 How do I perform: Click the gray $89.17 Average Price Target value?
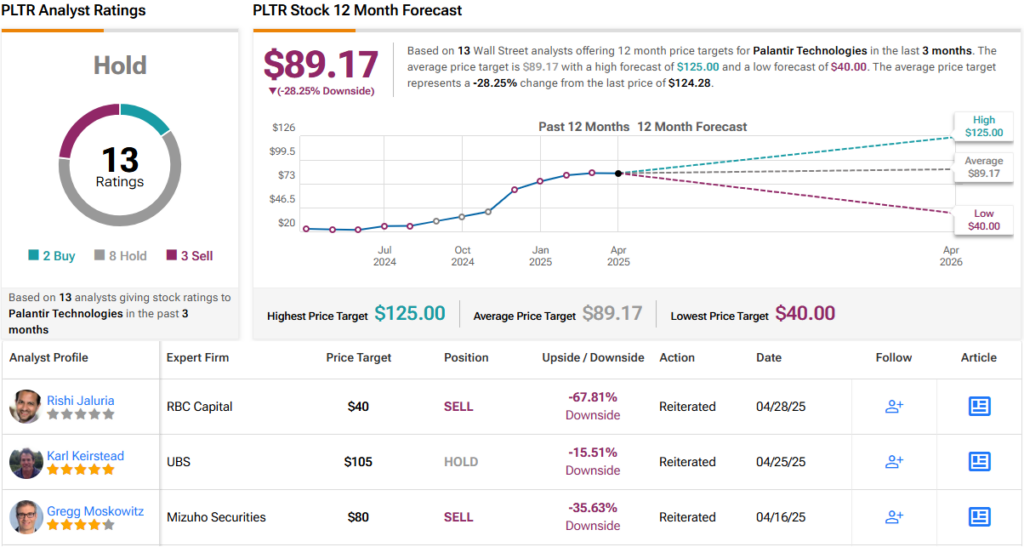612,314
